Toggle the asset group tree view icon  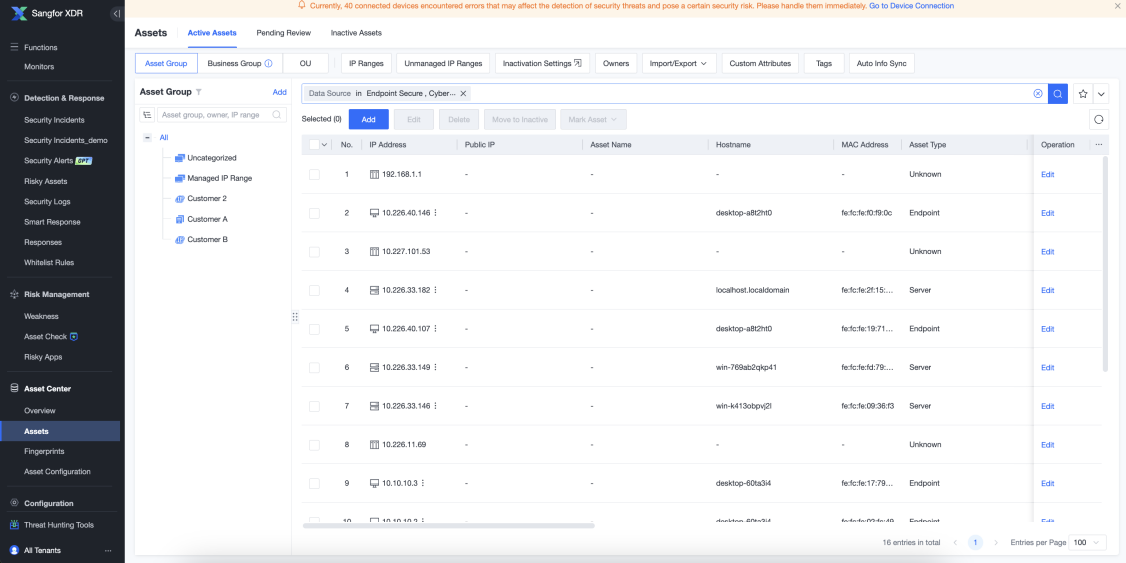click(146, 115)
